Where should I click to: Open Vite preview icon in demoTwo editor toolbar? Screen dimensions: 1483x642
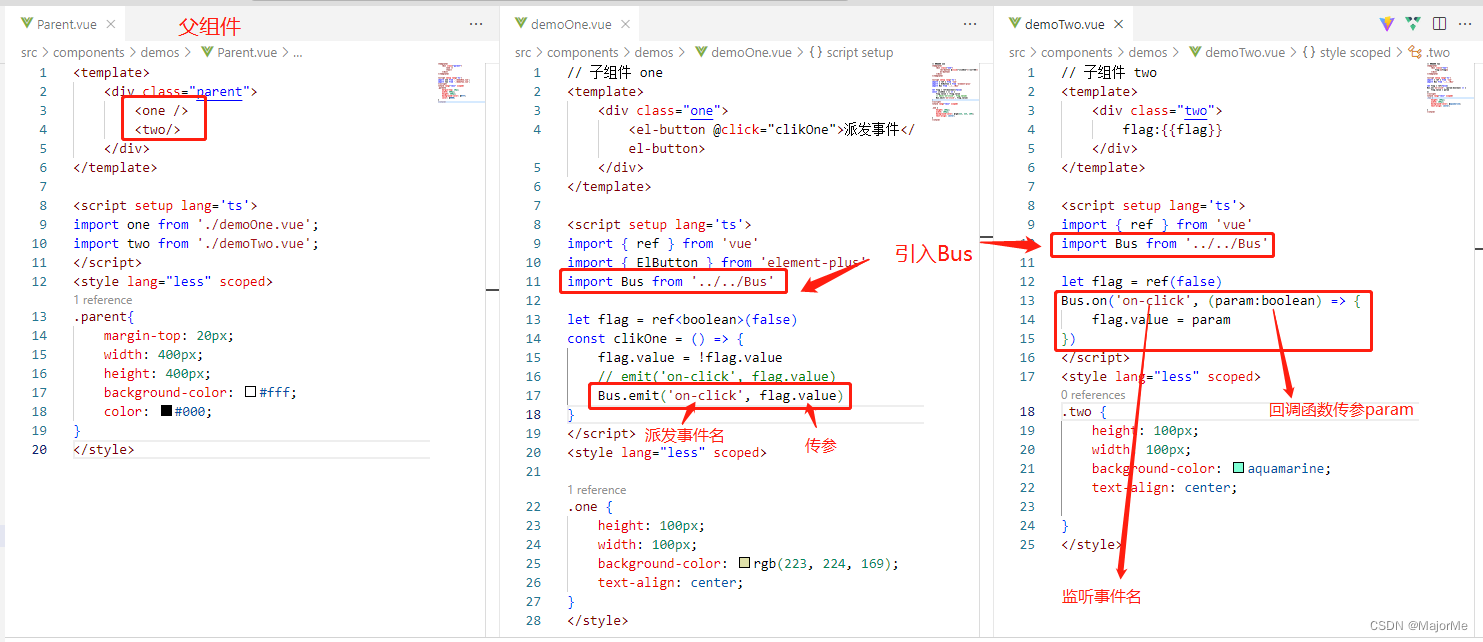pos(1387,24)
